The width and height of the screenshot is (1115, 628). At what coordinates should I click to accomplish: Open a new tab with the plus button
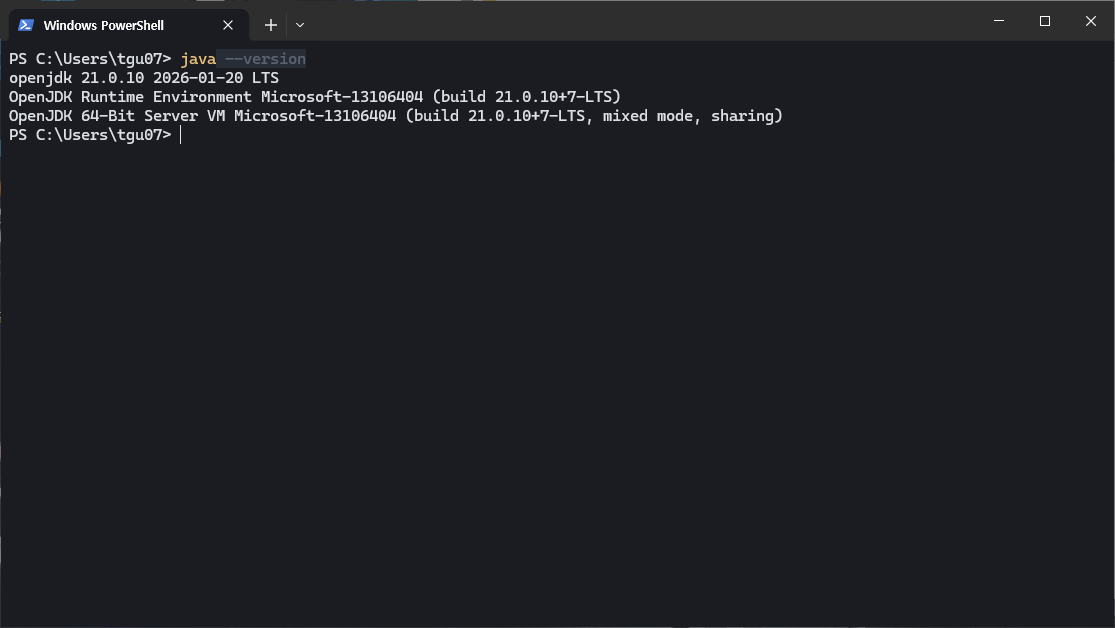pyautogui.click(x=270, y=25)
